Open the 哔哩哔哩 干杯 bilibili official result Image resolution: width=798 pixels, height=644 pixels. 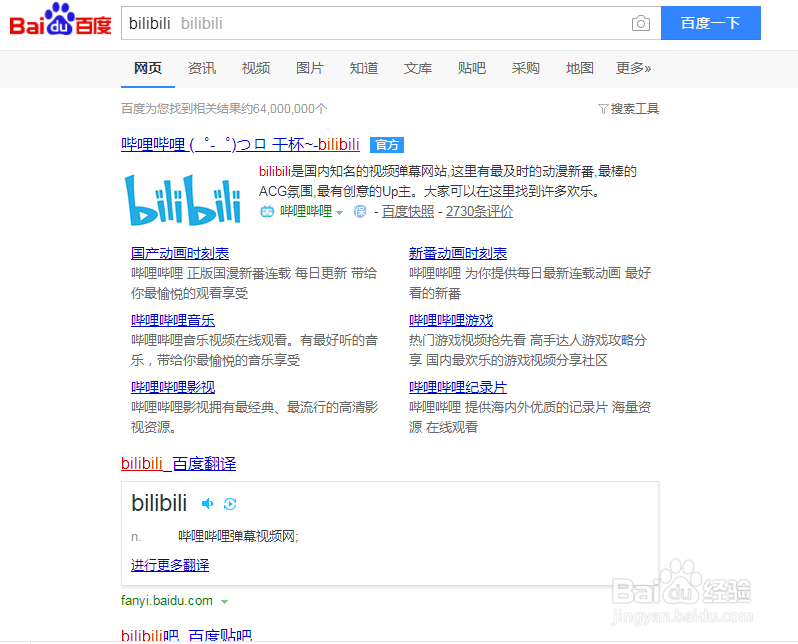coord(240,145)
